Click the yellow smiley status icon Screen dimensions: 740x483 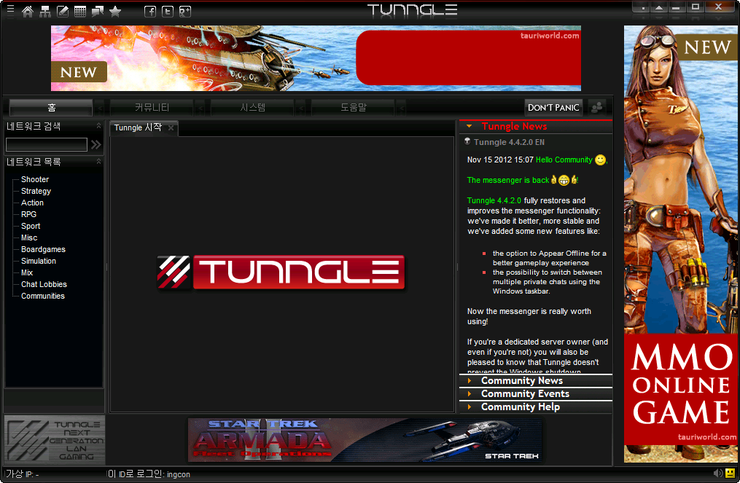(730, 473)
